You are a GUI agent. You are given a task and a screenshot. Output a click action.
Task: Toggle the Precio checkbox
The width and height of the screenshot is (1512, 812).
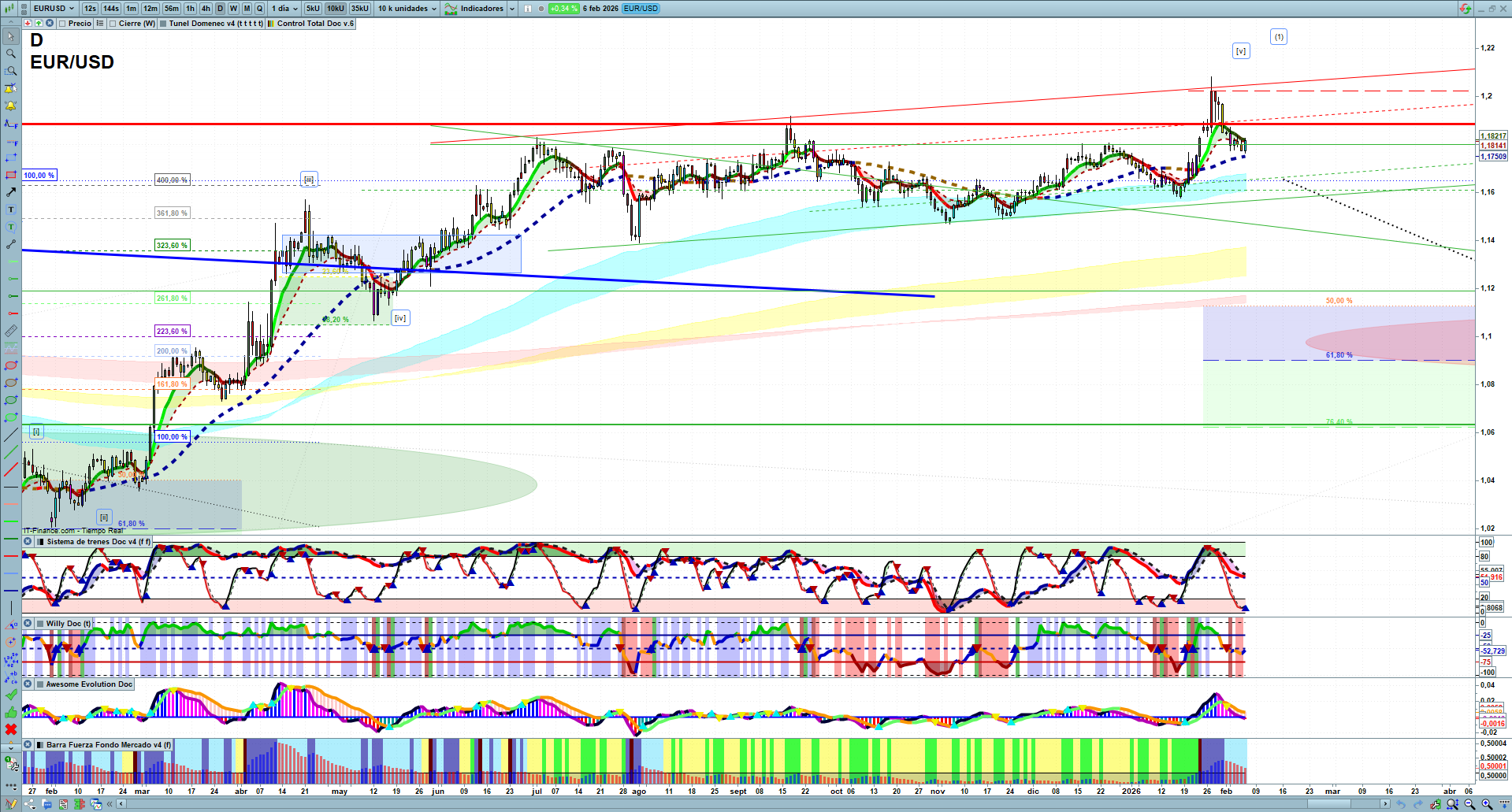63,24
